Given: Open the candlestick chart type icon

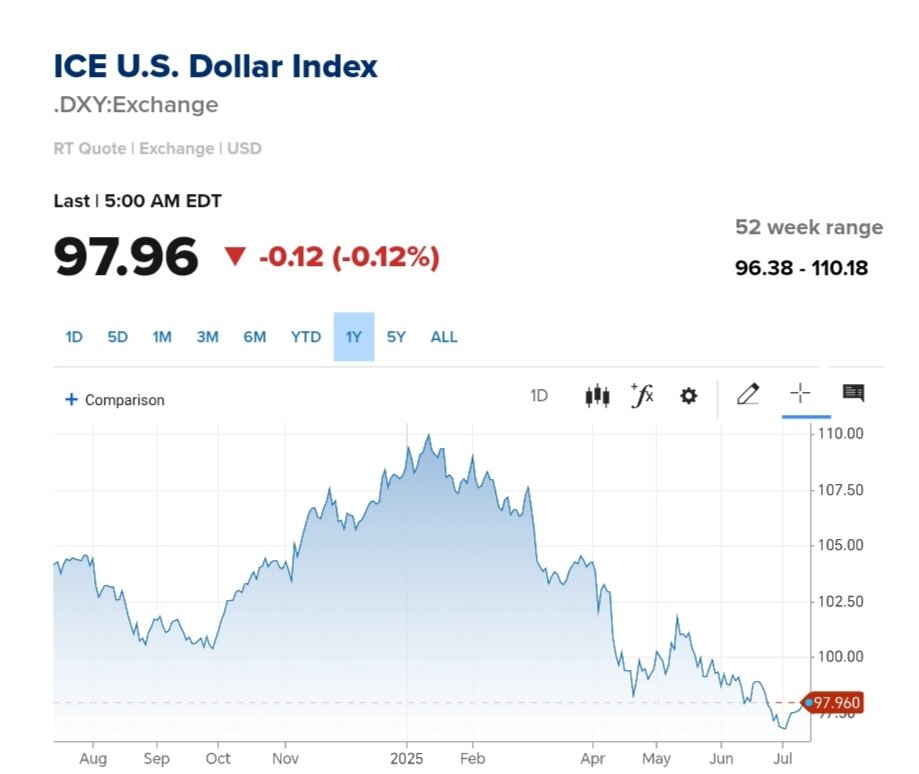Looking at the screenshot, I should [x=597, y=396].
